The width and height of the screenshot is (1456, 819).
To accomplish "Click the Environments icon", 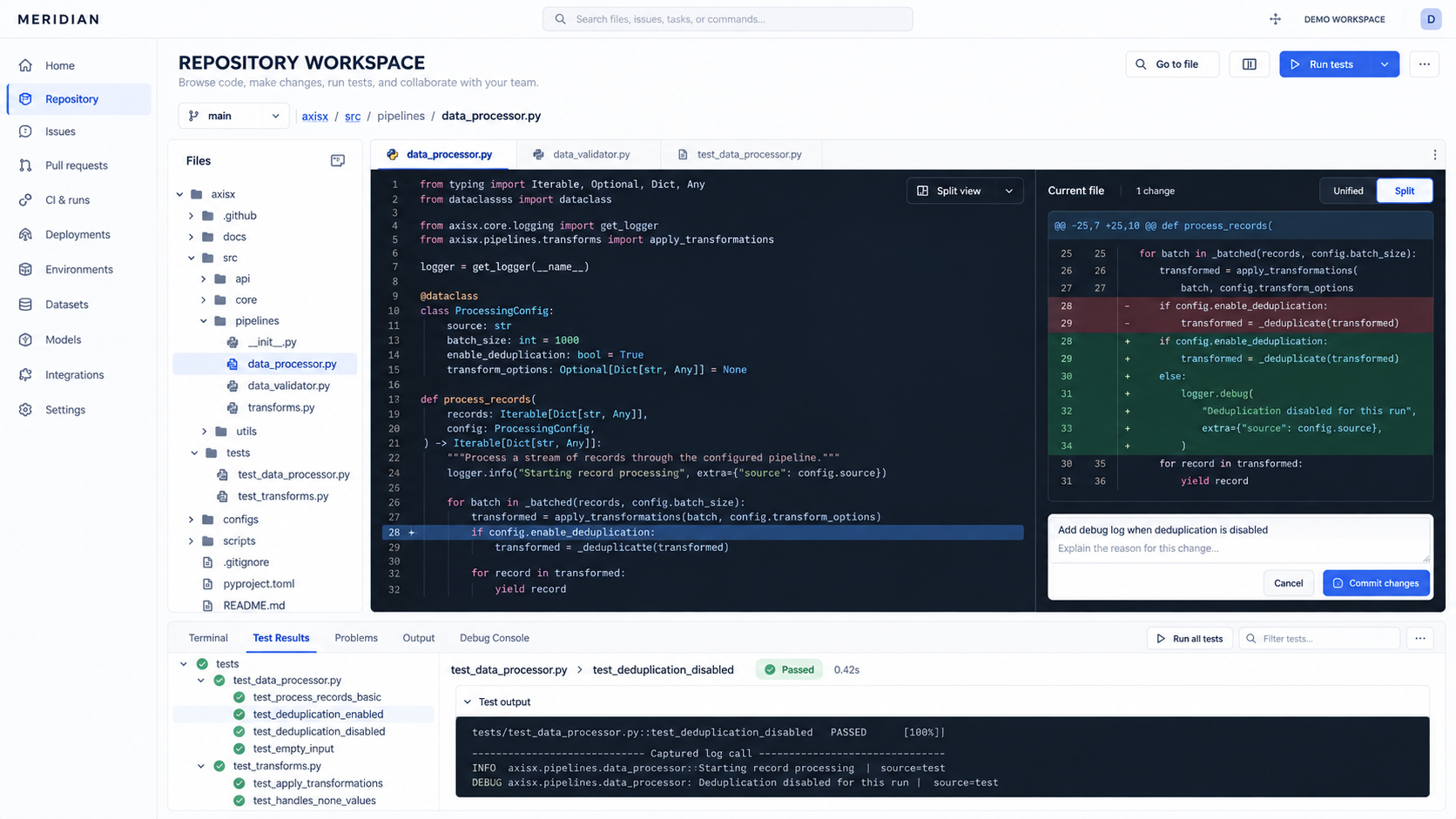I will tap(25, 270).
